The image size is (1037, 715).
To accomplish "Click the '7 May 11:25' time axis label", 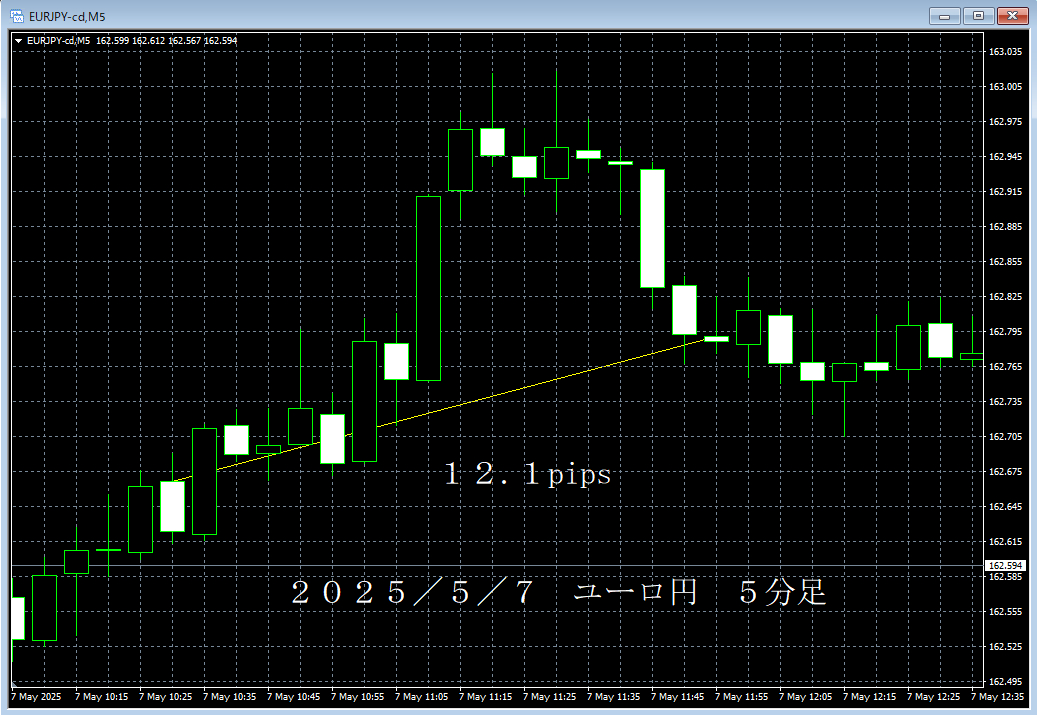I will pos(550,696).
